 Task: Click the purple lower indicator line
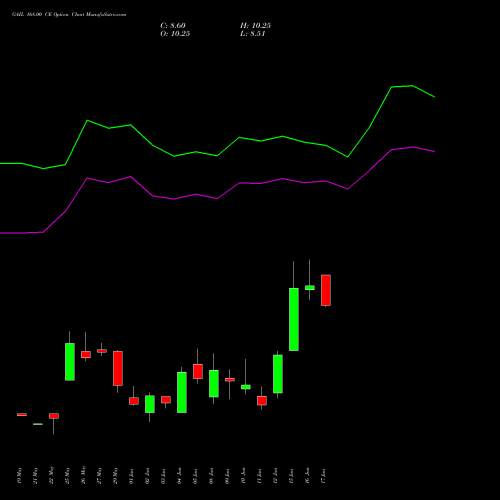(x=217, y=198)
